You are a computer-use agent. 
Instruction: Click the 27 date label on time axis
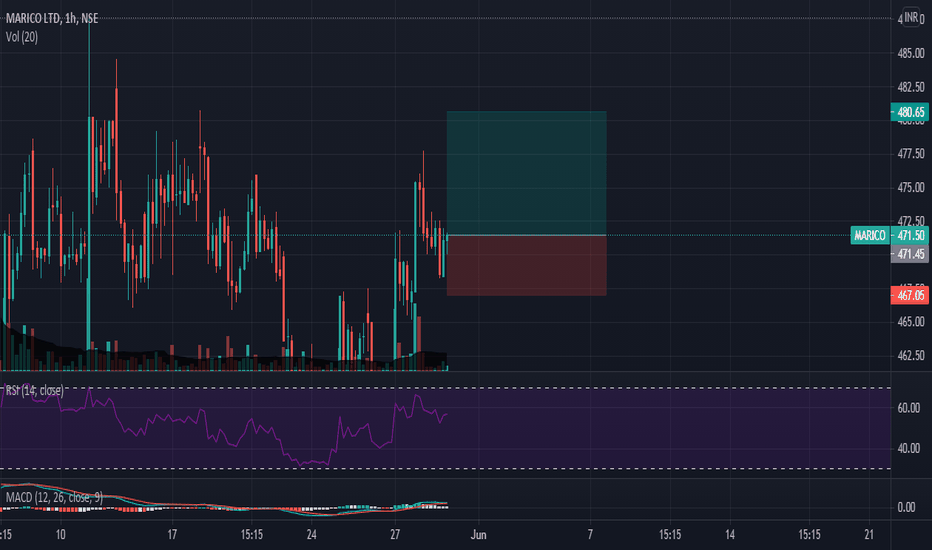tap(395, 535)
